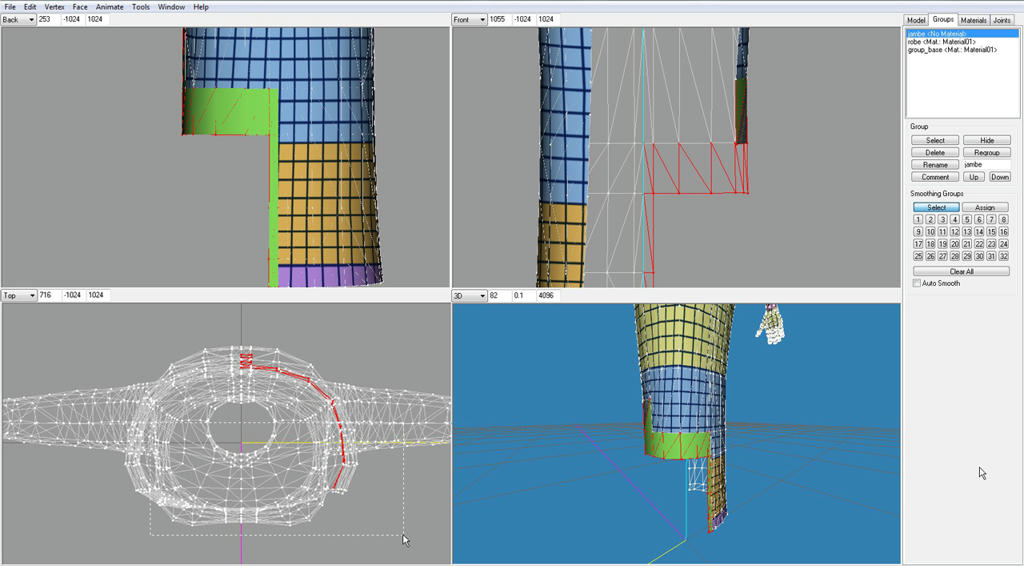1024x566 pixels.
Task: Switch to the Joints tab
Action: click(x=1002, y=20)
